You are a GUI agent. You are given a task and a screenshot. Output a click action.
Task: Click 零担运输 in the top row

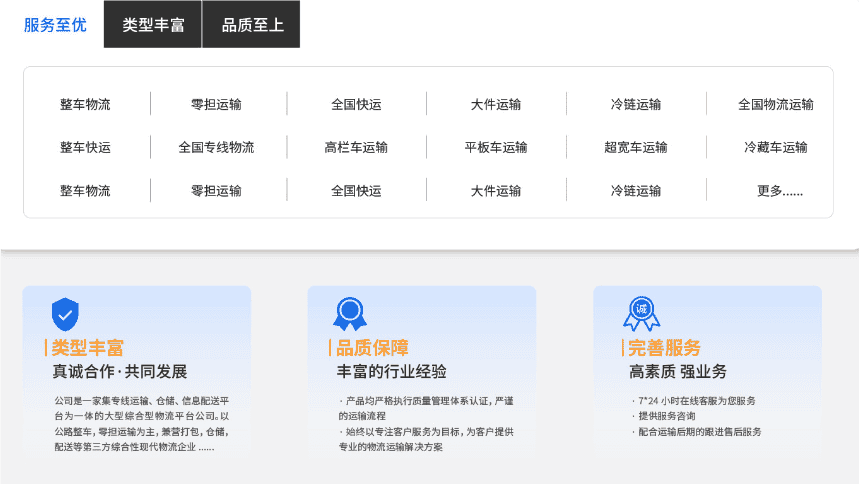216,104
